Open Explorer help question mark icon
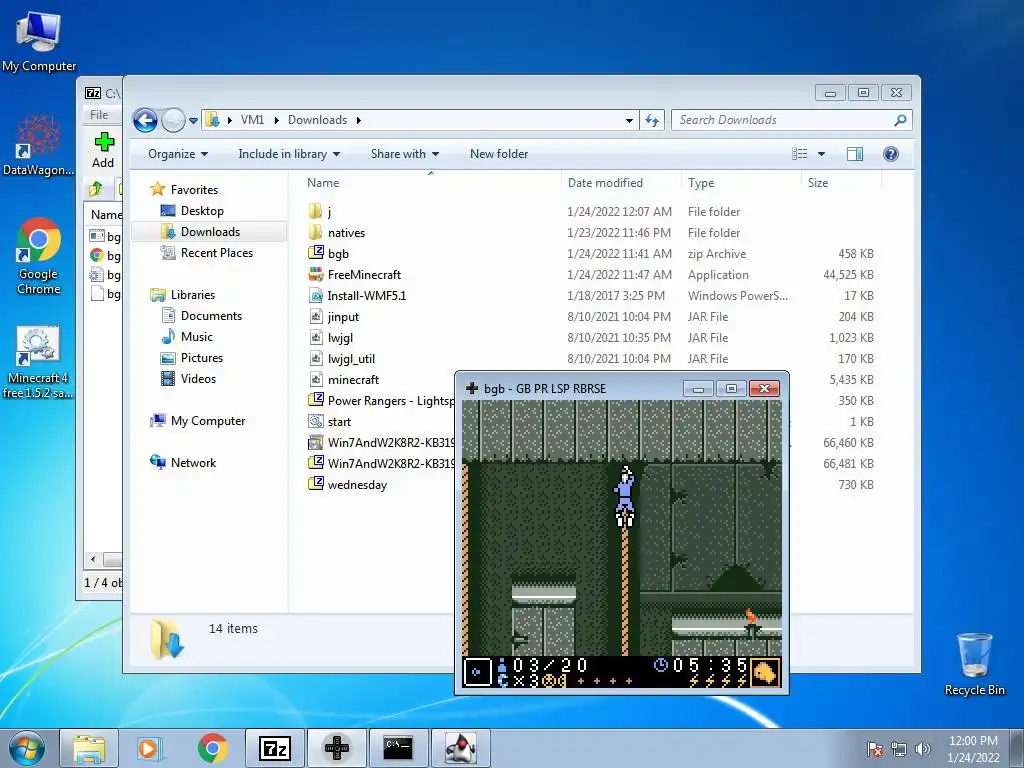 (890, 154)
